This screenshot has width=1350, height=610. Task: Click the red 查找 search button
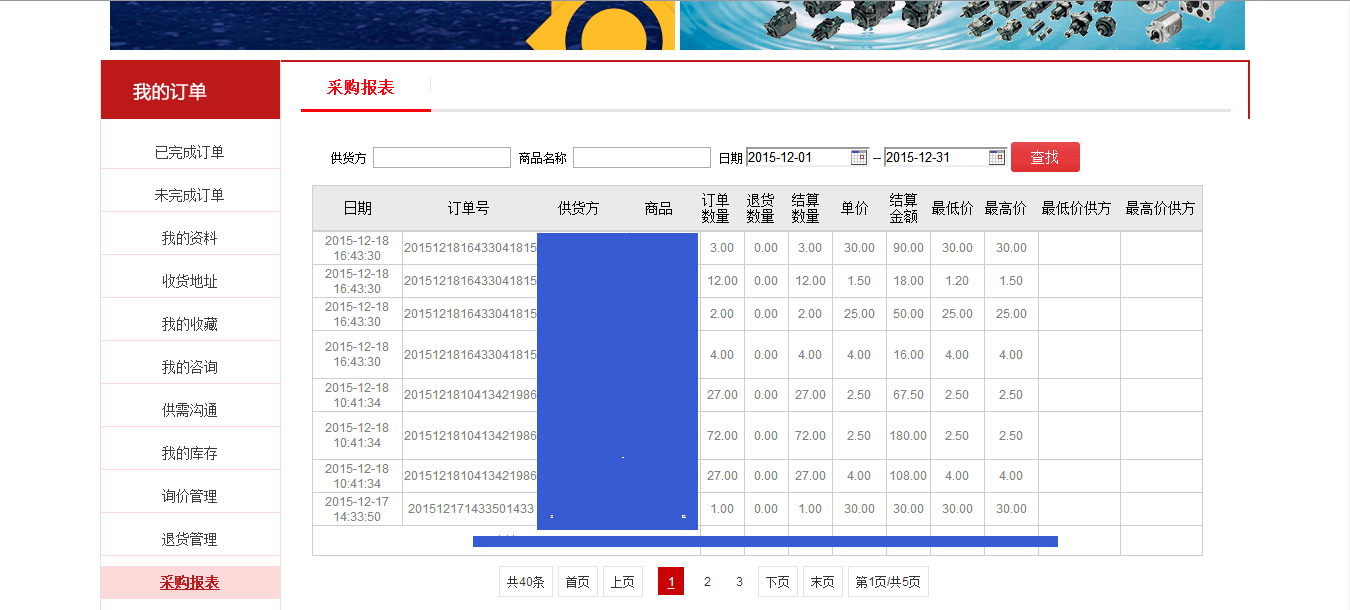coord(1045,157)
